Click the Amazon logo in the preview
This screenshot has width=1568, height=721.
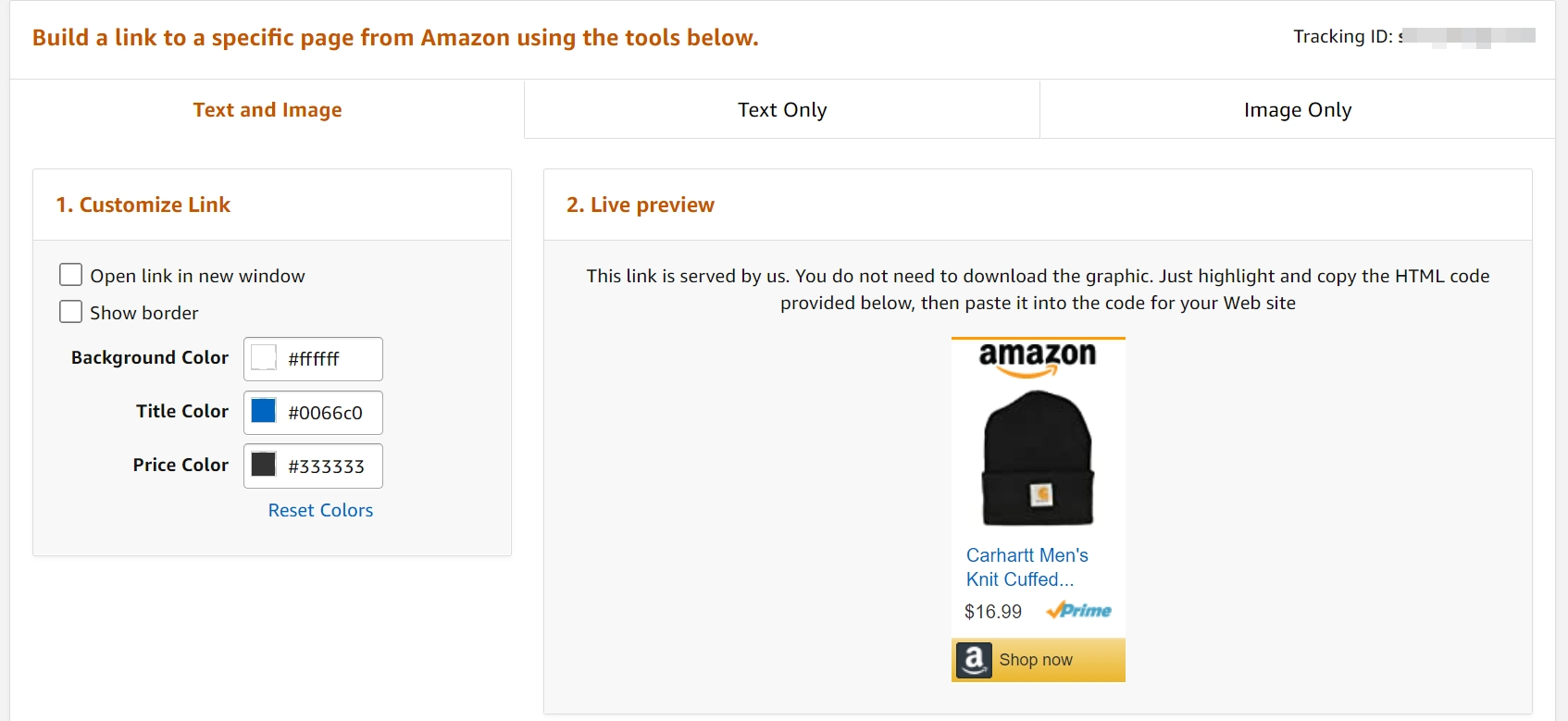1038,359
